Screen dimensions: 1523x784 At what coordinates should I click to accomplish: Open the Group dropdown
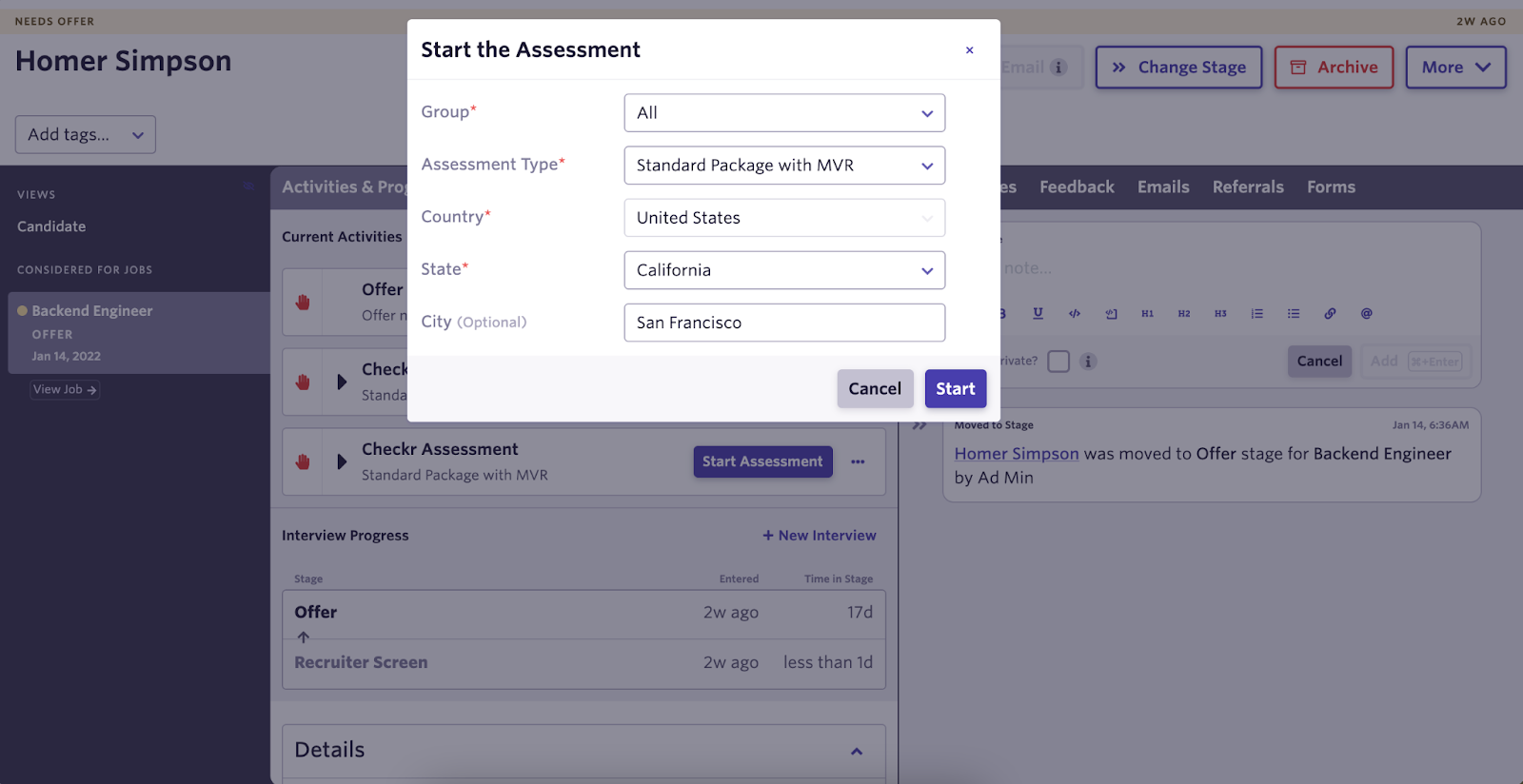click(x=784, y=113)
